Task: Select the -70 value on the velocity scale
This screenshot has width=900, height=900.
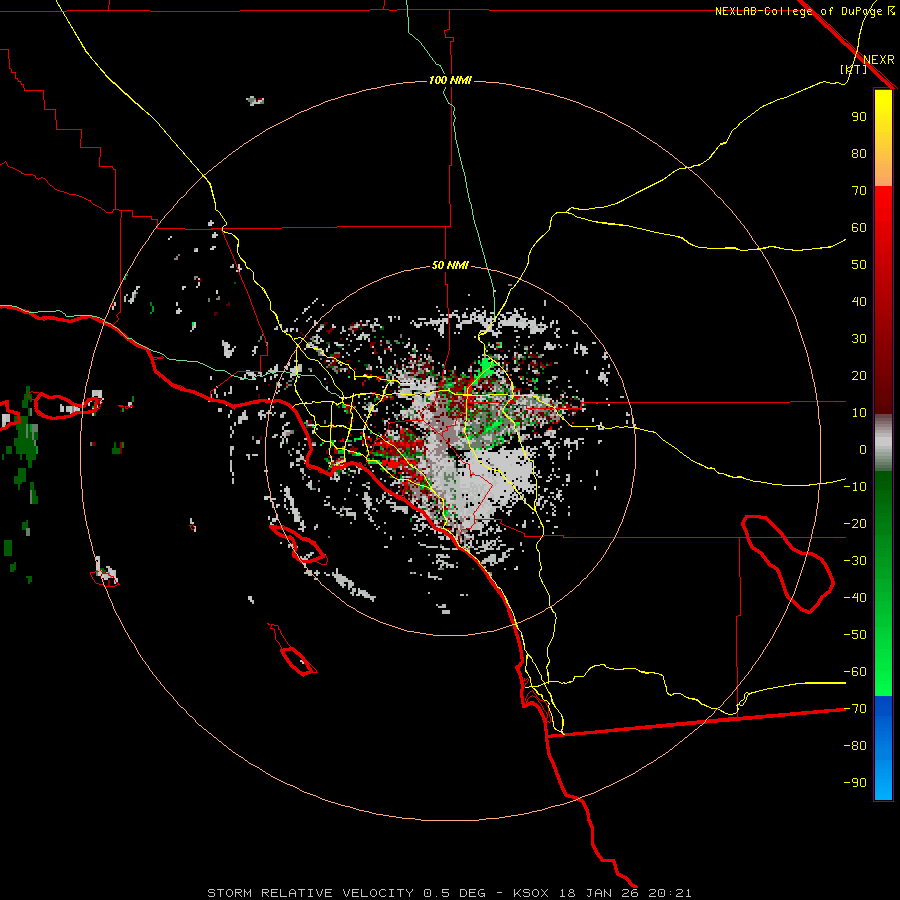Action: (855, 709)
